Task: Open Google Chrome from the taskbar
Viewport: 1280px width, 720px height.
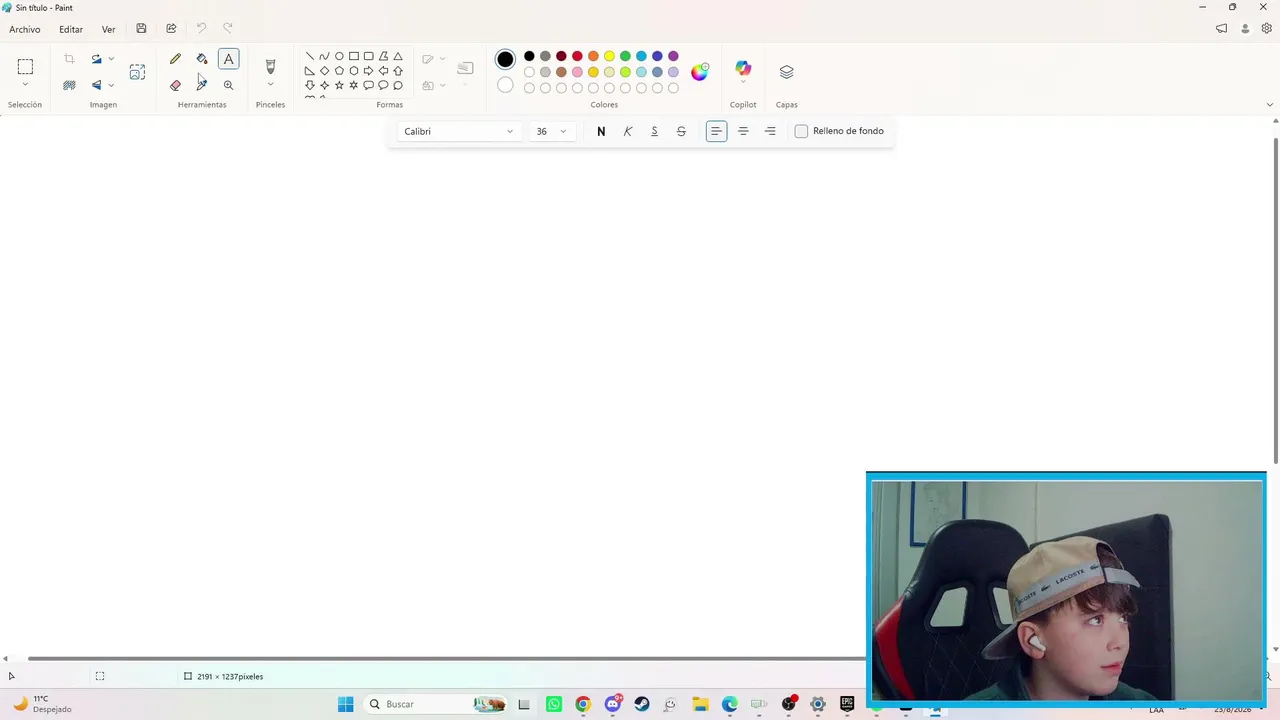Action: tap(583, 704)
